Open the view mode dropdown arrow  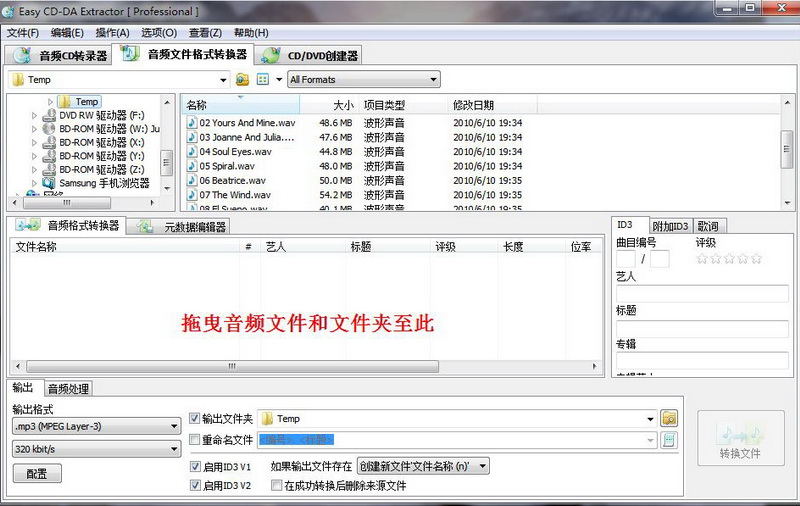pyautogui.click(x=279, y=80)
